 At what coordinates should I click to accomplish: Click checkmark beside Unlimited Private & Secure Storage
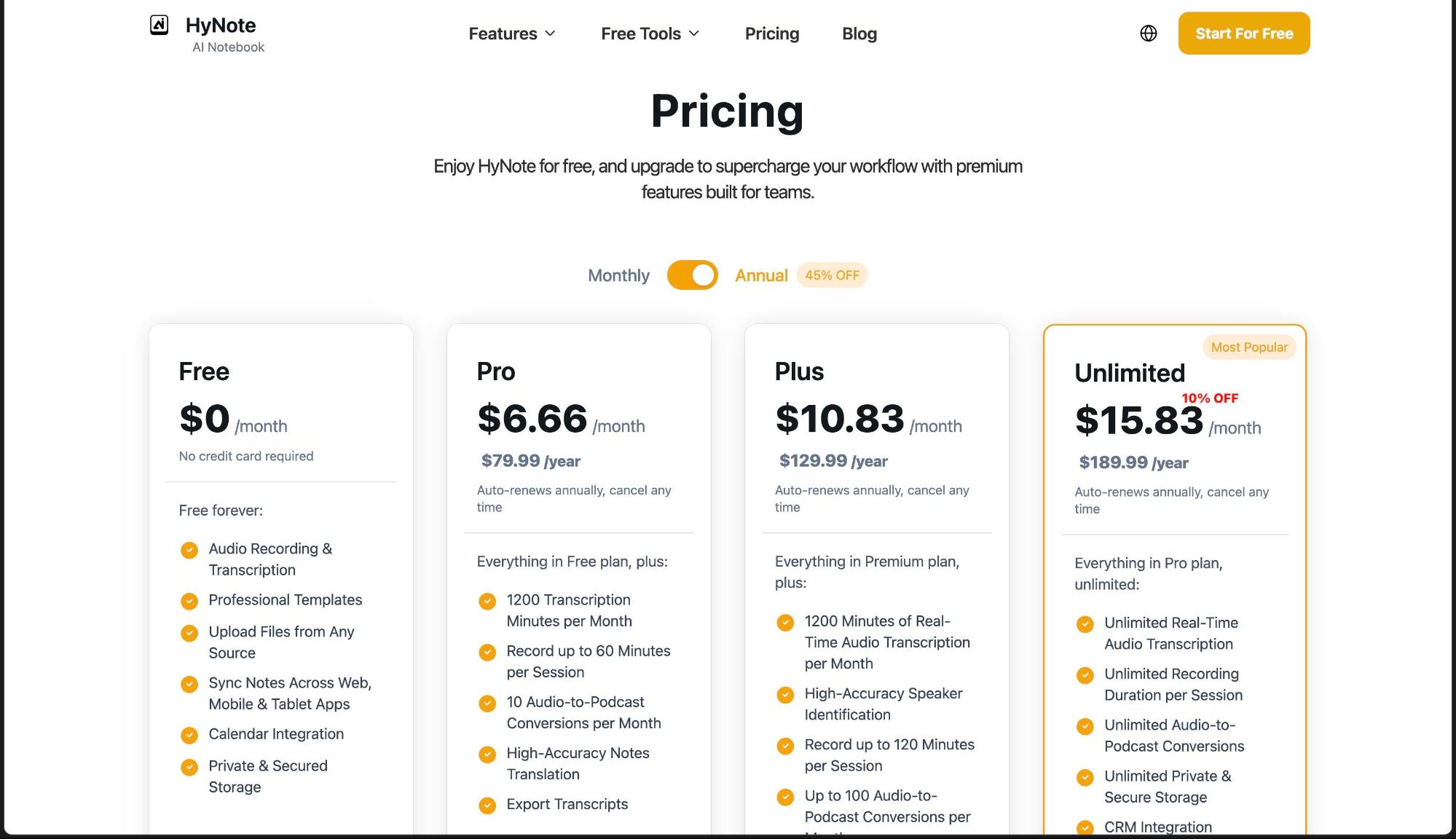1085,777
